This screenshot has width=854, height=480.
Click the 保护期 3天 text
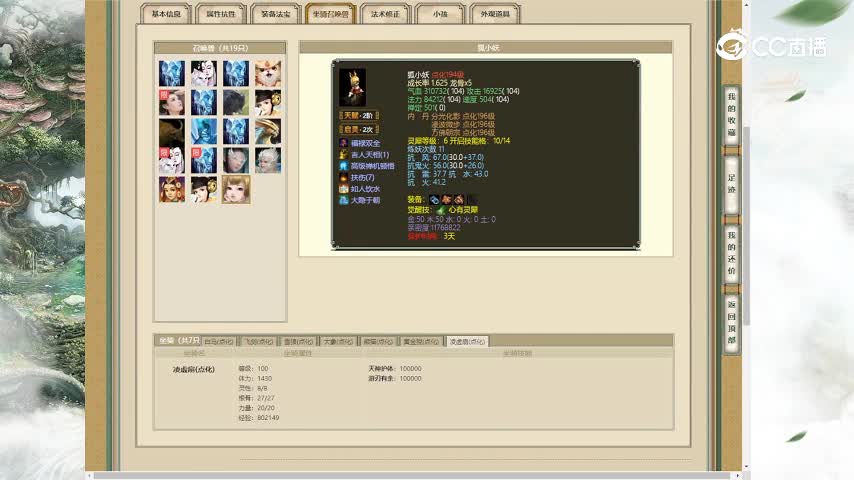pos(431,236)
